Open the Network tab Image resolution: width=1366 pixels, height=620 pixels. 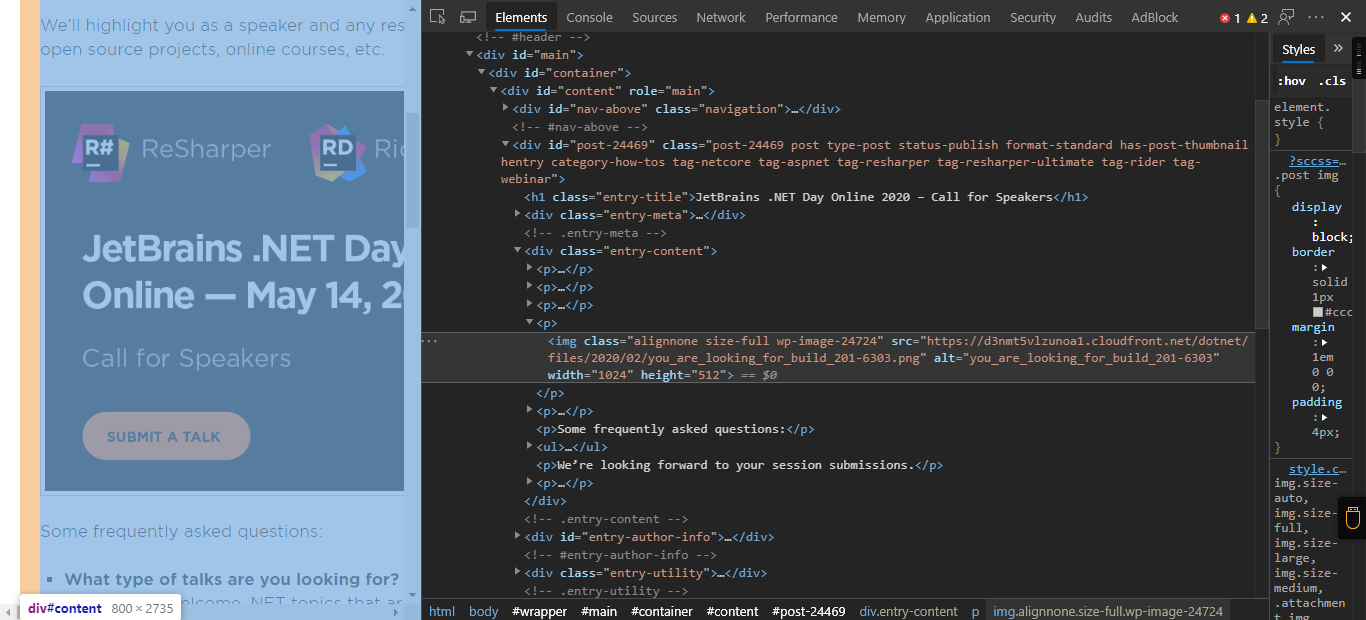[721, 17]
